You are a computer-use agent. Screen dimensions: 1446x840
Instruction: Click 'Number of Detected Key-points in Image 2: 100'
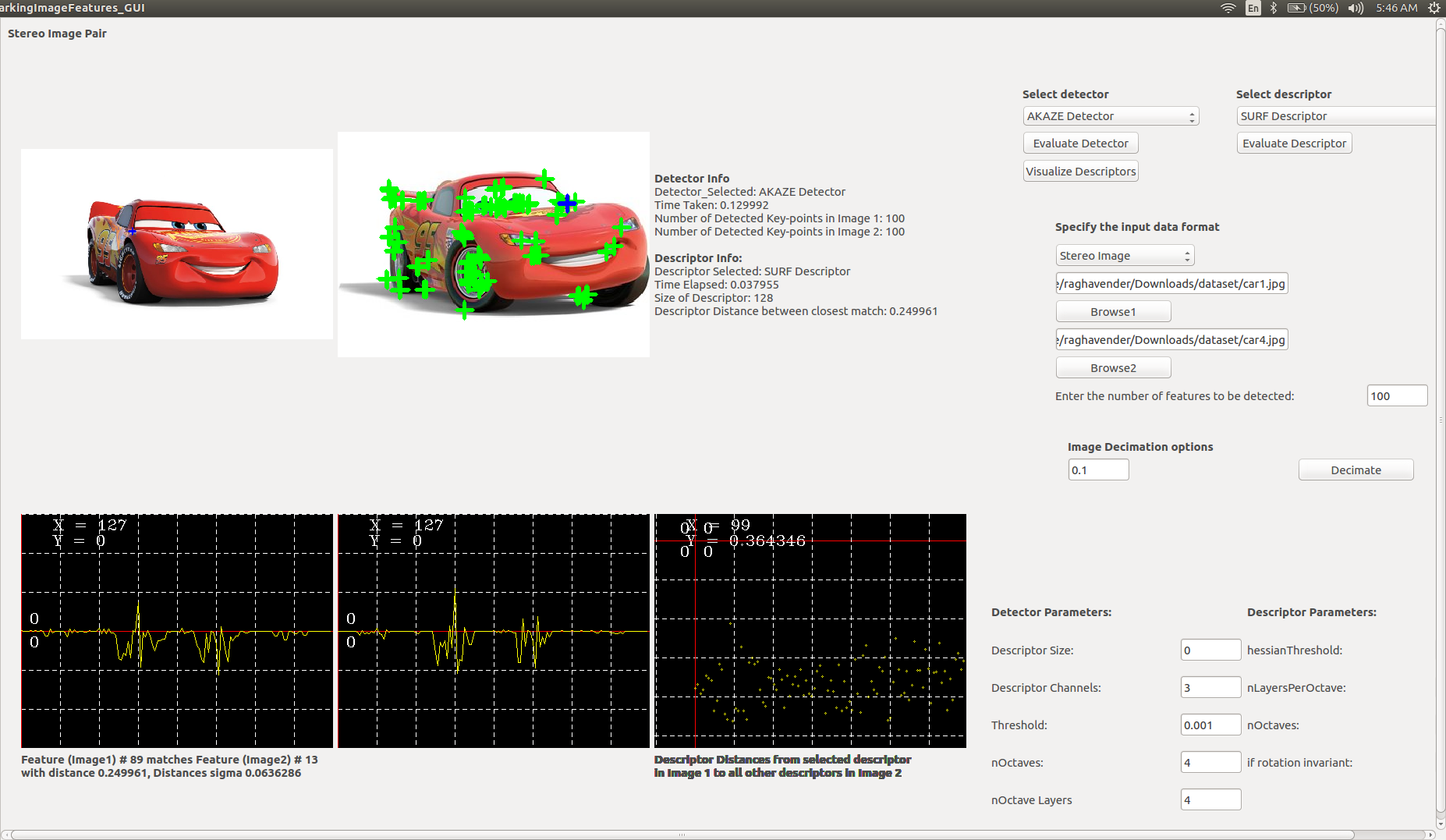[779, 232]
